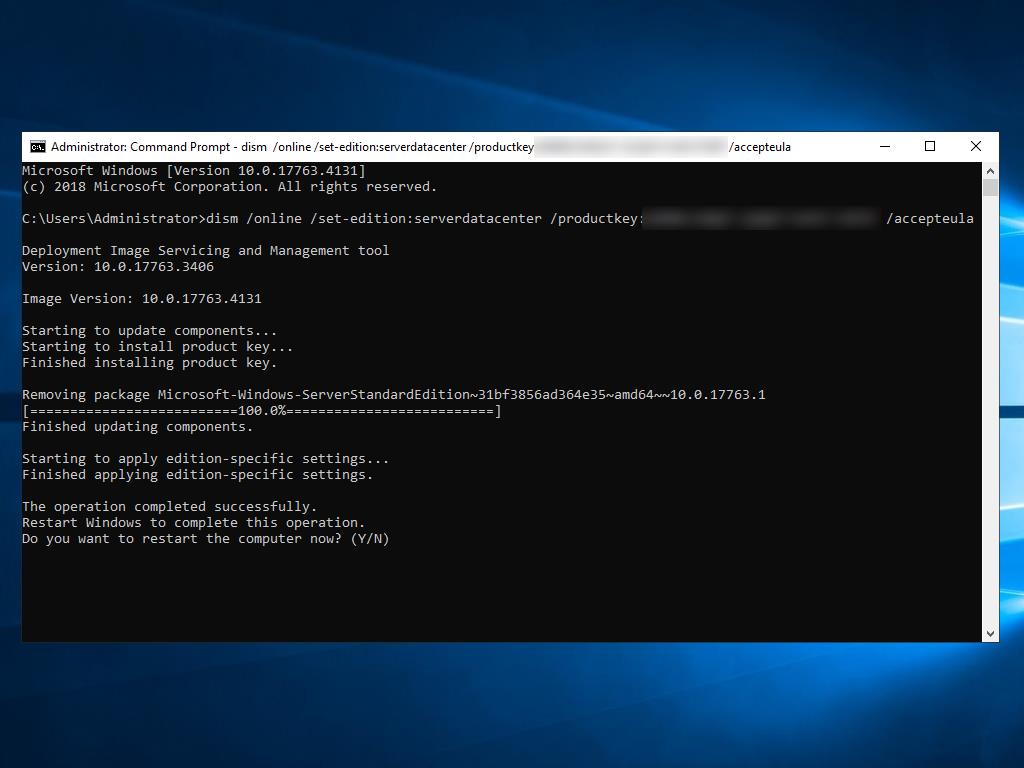1024x768 pixels.
Task: Close the Command Prompt window
Action: 976,147
